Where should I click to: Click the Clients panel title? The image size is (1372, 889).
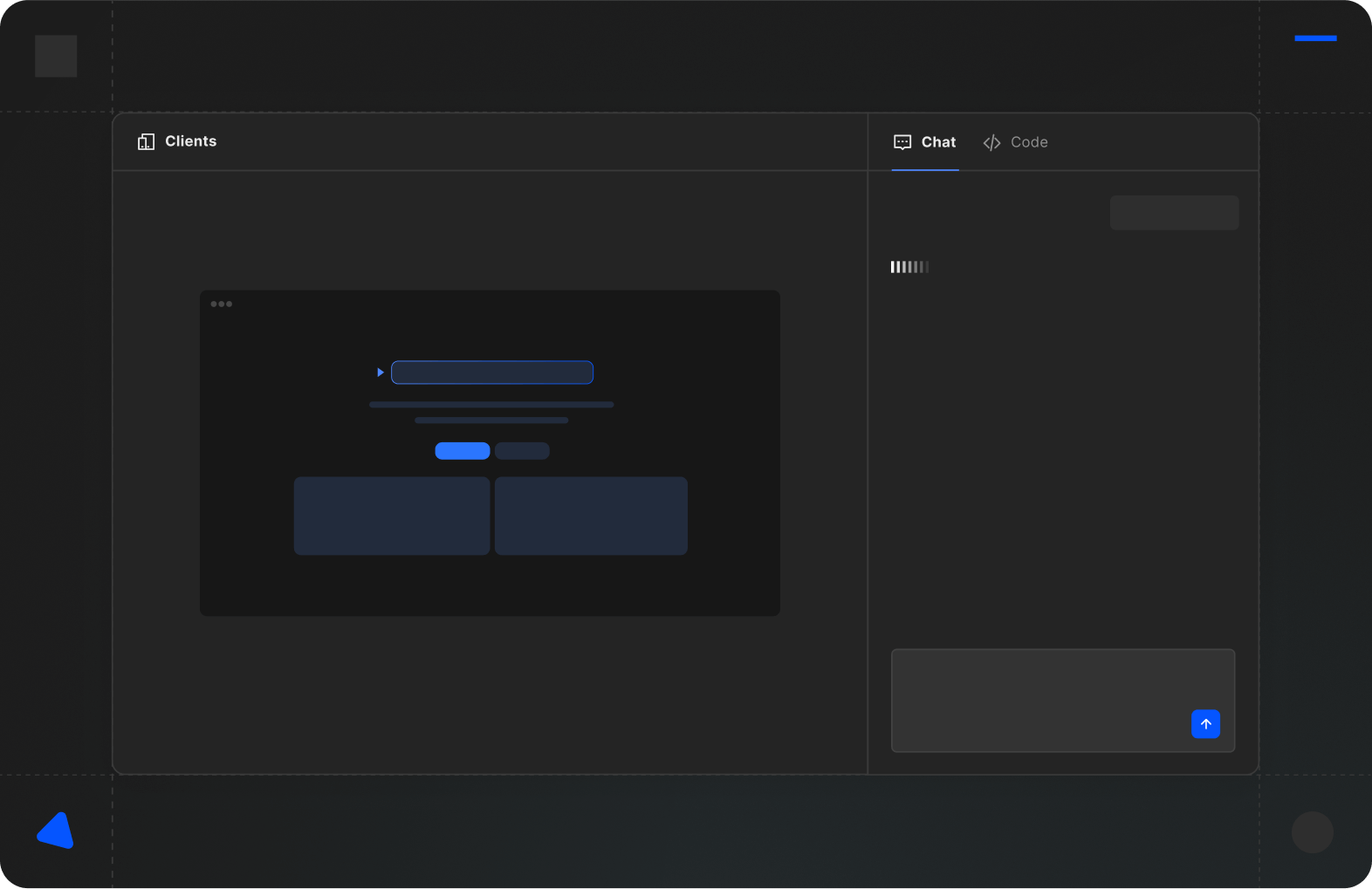point(190,141)
